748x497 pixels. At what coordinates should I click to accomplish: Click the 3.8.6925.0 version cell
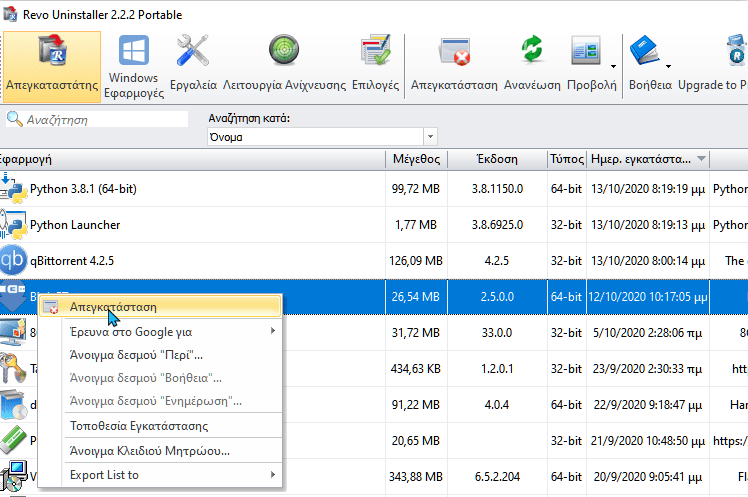497,225
